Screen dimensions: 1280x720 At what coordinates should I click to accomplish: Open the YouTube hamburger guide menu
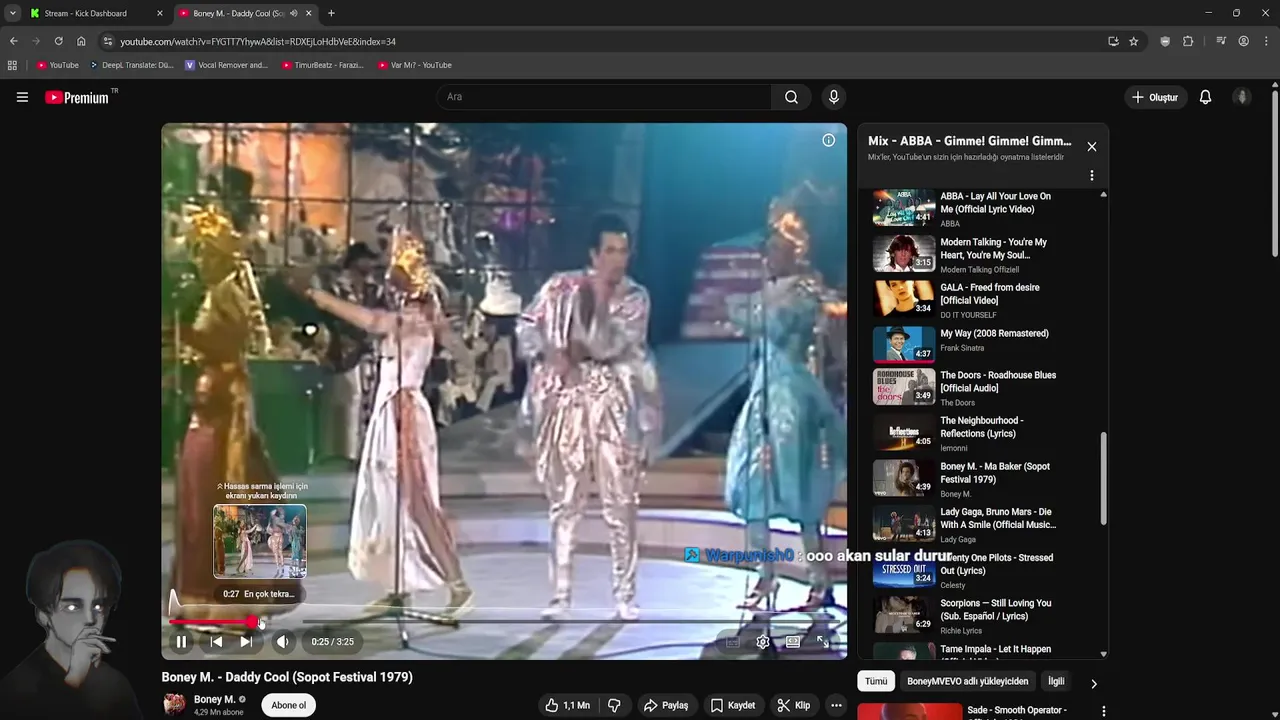[22, 97]
